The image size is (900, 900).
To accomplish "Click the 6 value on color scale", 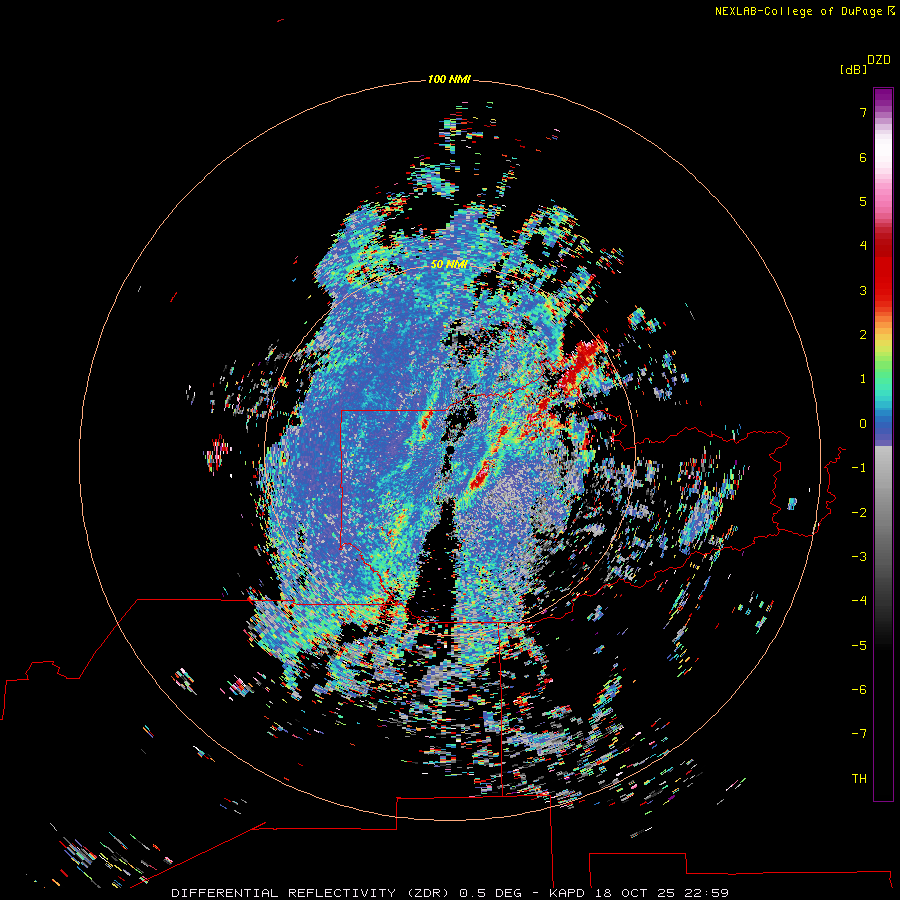I will click(x=863, y=157).
